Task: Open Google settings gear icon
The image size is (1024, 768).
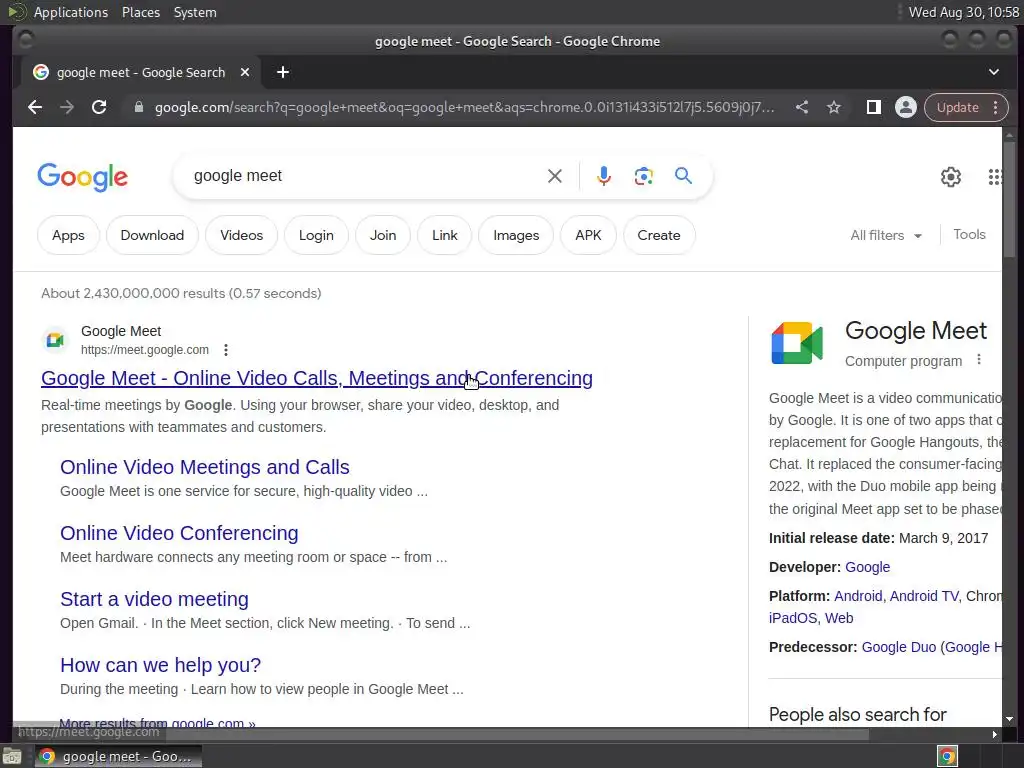Action: pyautogui.click(x=951, y=176)
